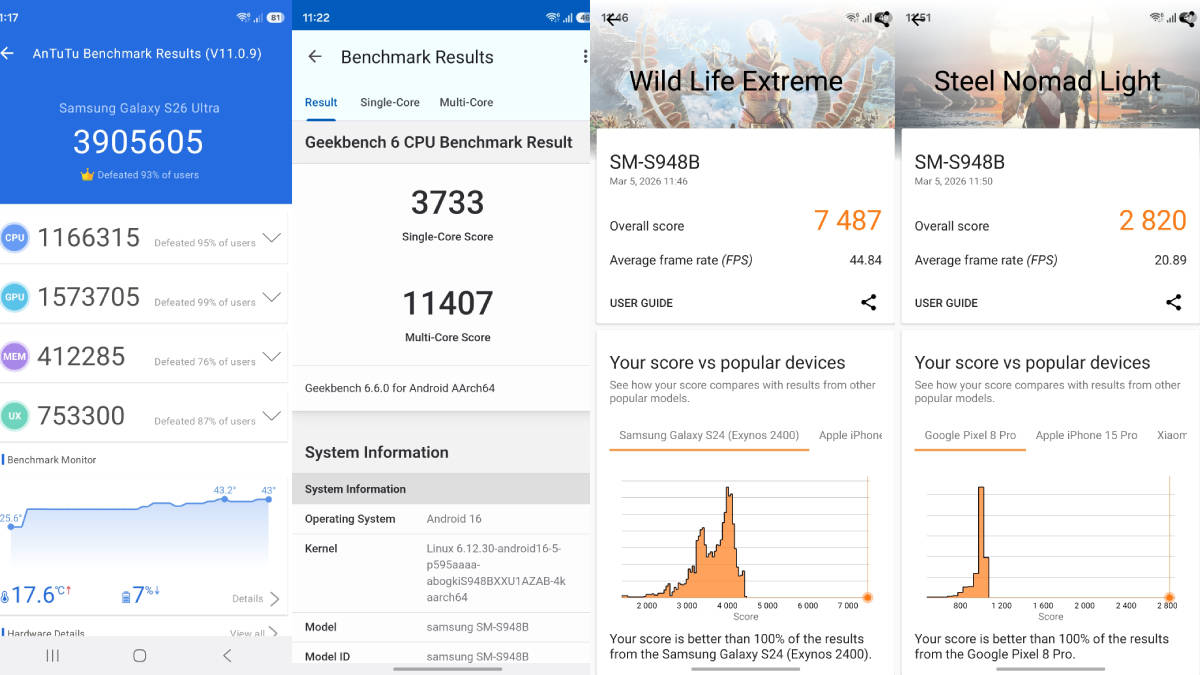Tap the 11407 Multi-Core Score
Viewport: 1200px width, 675px height.
[x=447, y=303]
